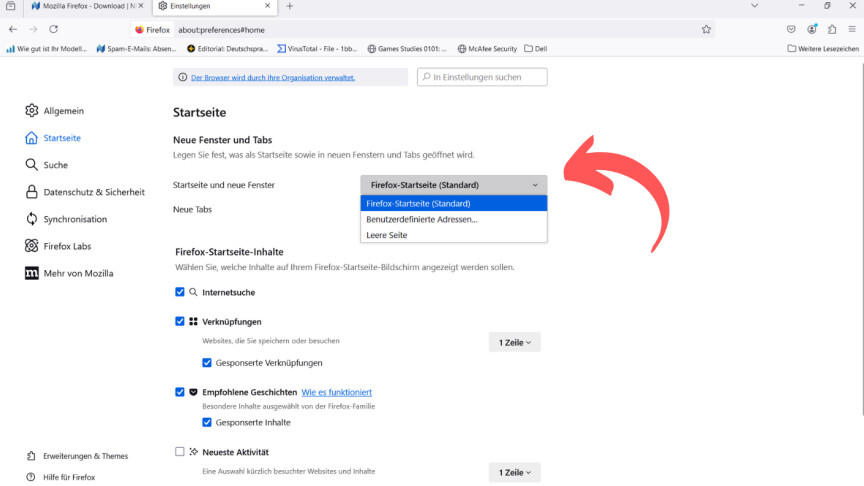Open Weitere Lesezeichen folder

(x=823, y=48)
